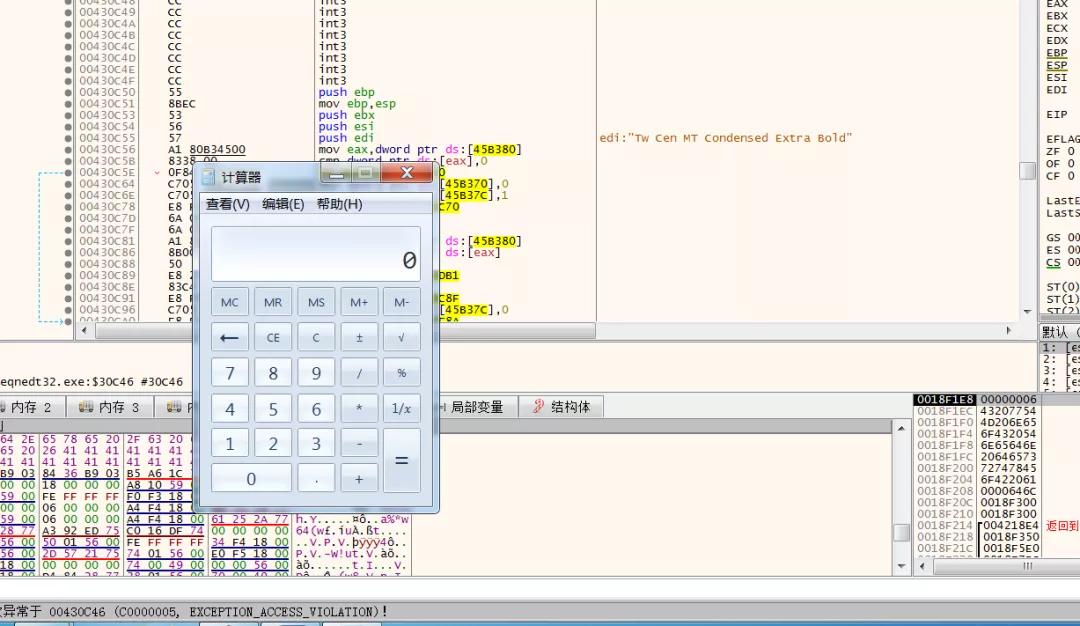Screen dimensions: 1080x626
Task: Switch to the 内存 3 tab
Action: [110, 406]
